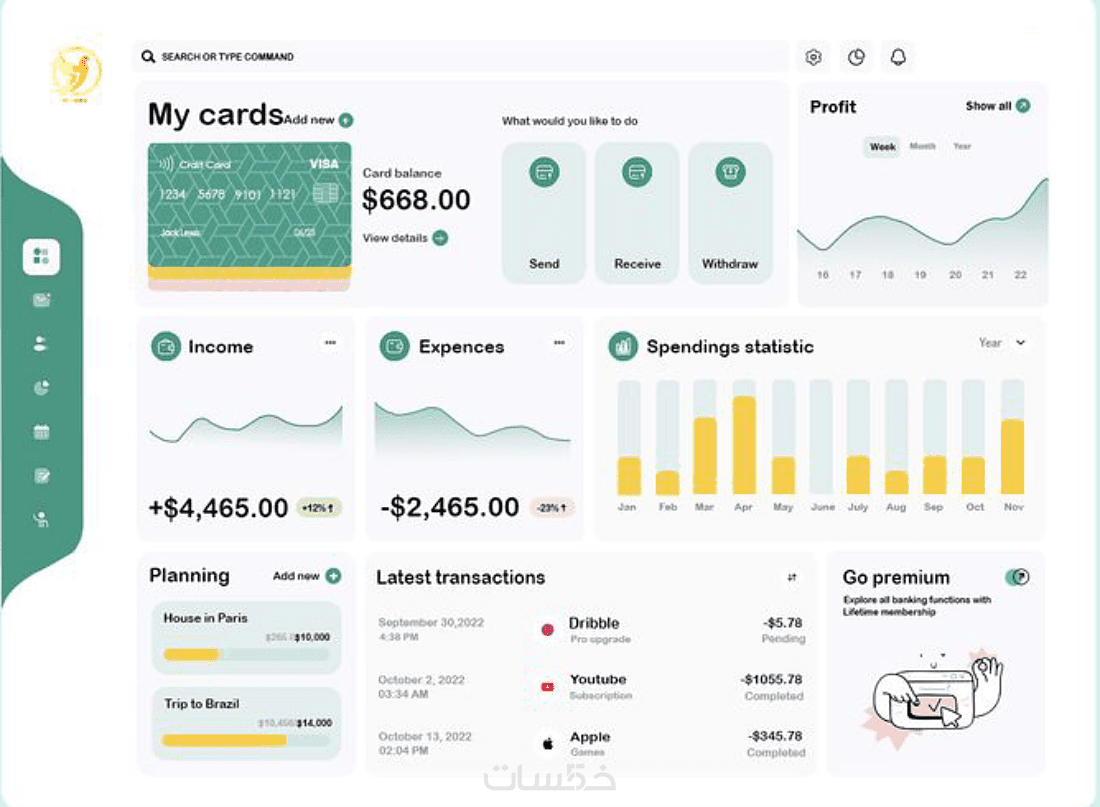Click plus icon next to My cards Add new
This screenshot has width=1100, height=807.
pyautogui.click(x=346, y=120)
